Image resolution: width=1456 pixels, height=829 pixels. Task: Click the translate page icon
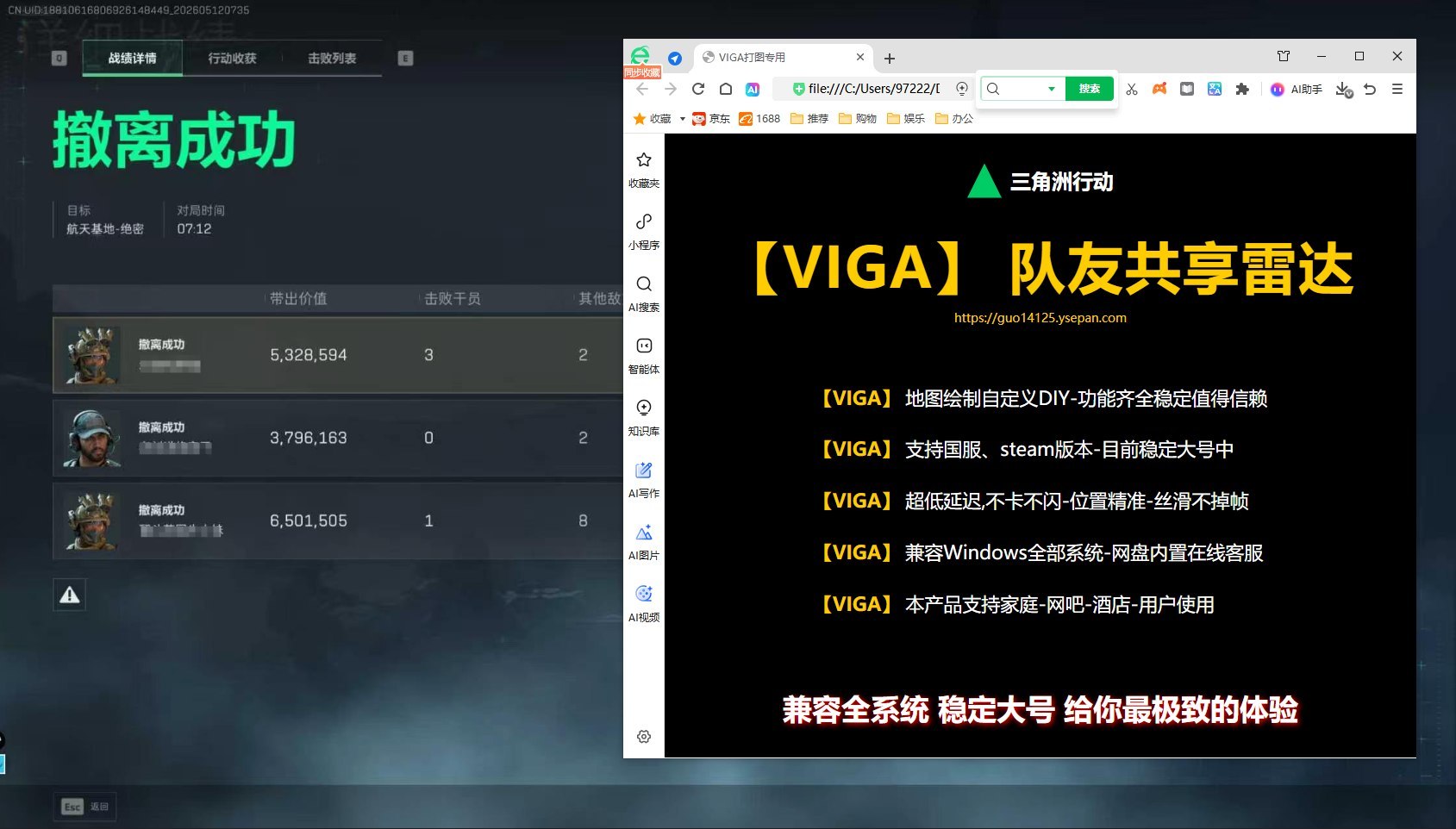coord(1215,89)
